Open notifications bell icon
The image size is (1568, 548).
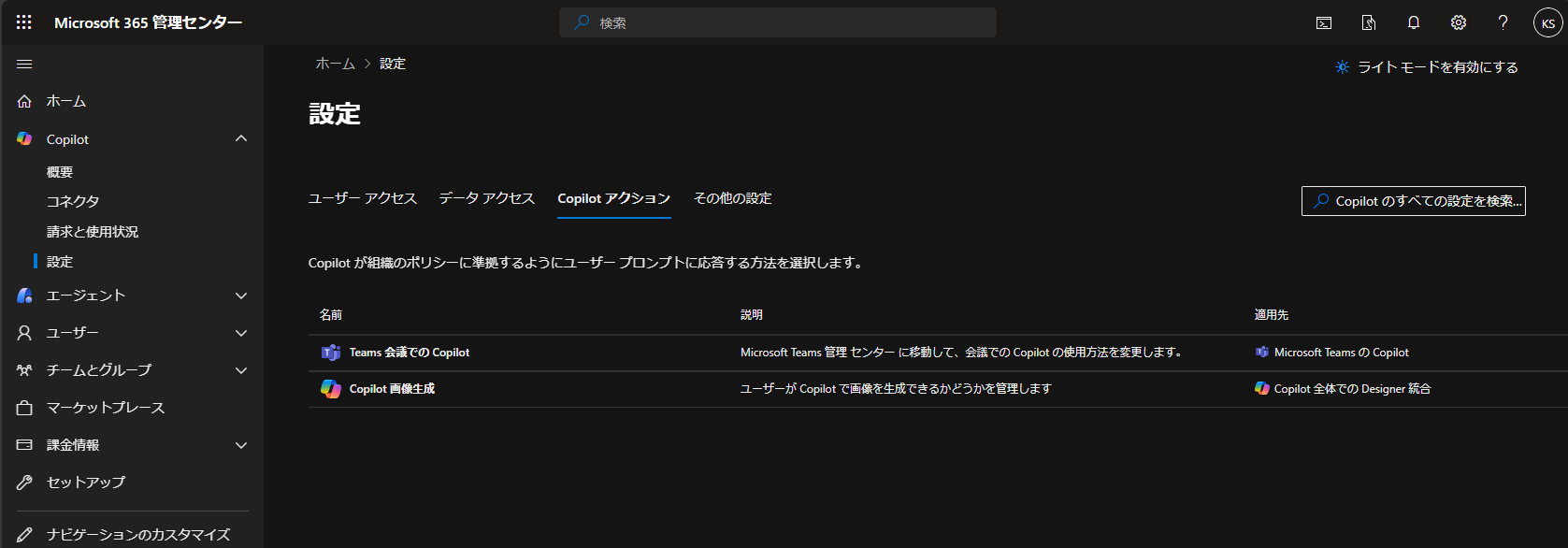pyautogui.click(x=1414, y=22)
